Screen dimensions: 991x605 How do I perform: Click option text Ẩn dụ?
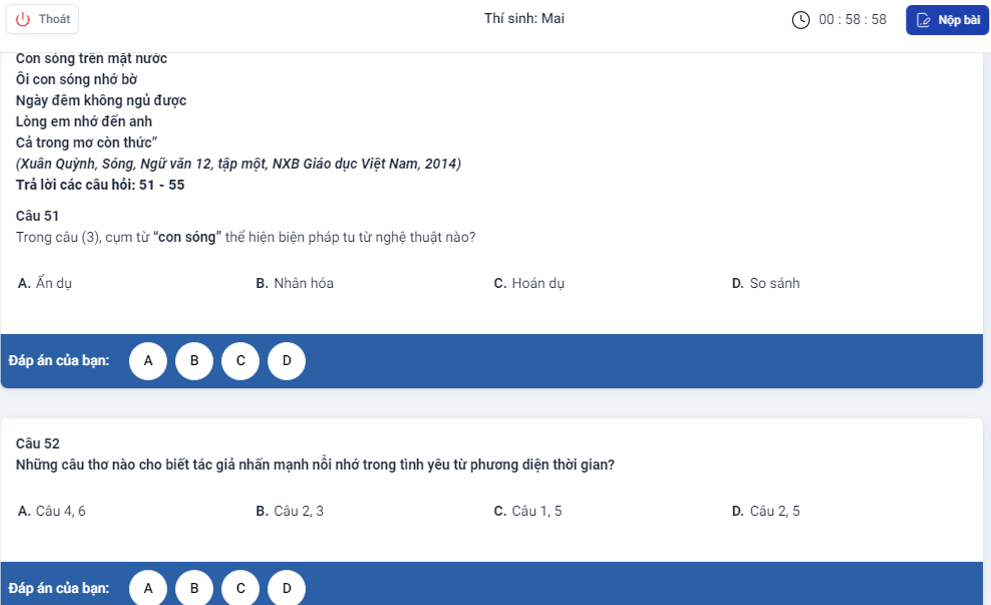(54, 283)
